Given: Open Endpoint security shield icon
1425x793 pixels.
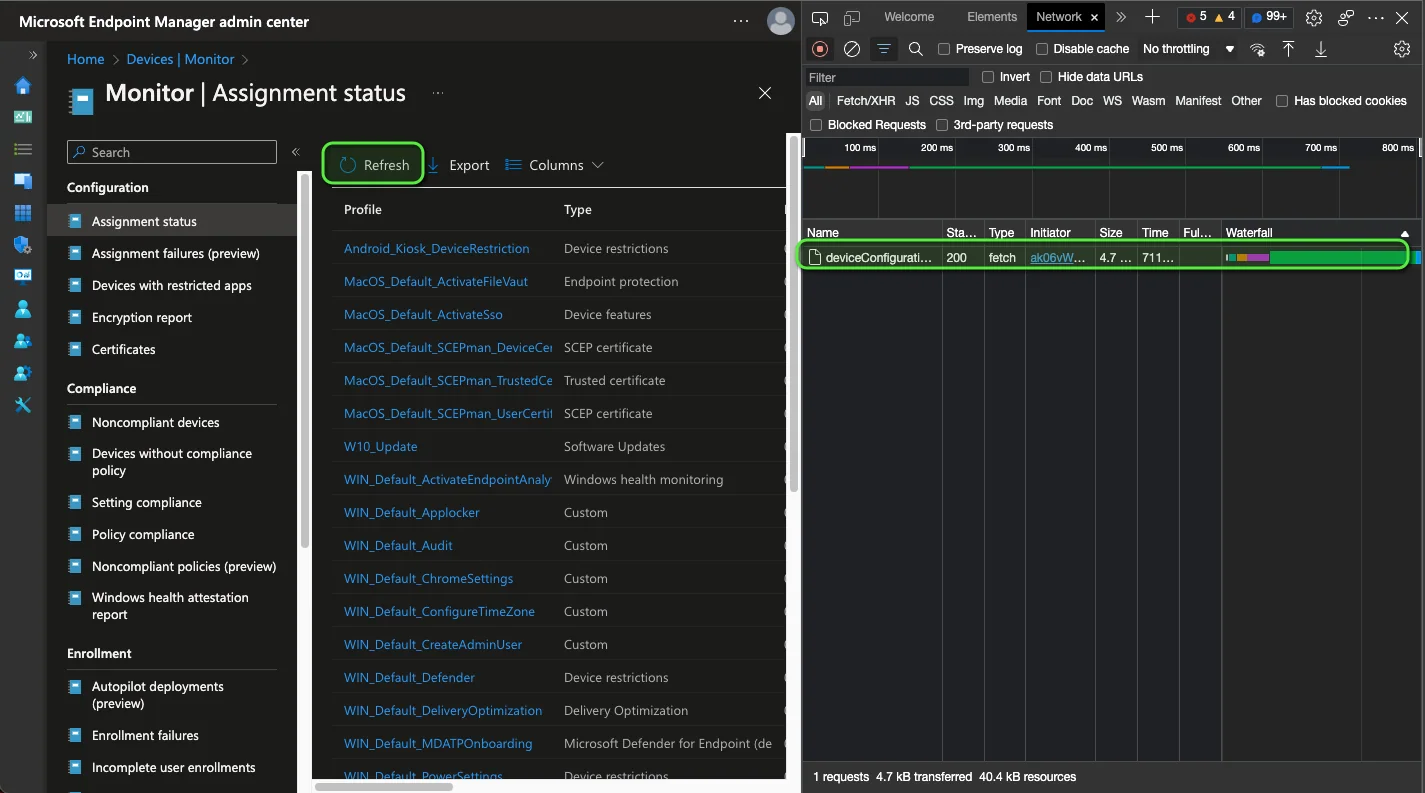Looking at the screenshot, I should tap(23, 245).
